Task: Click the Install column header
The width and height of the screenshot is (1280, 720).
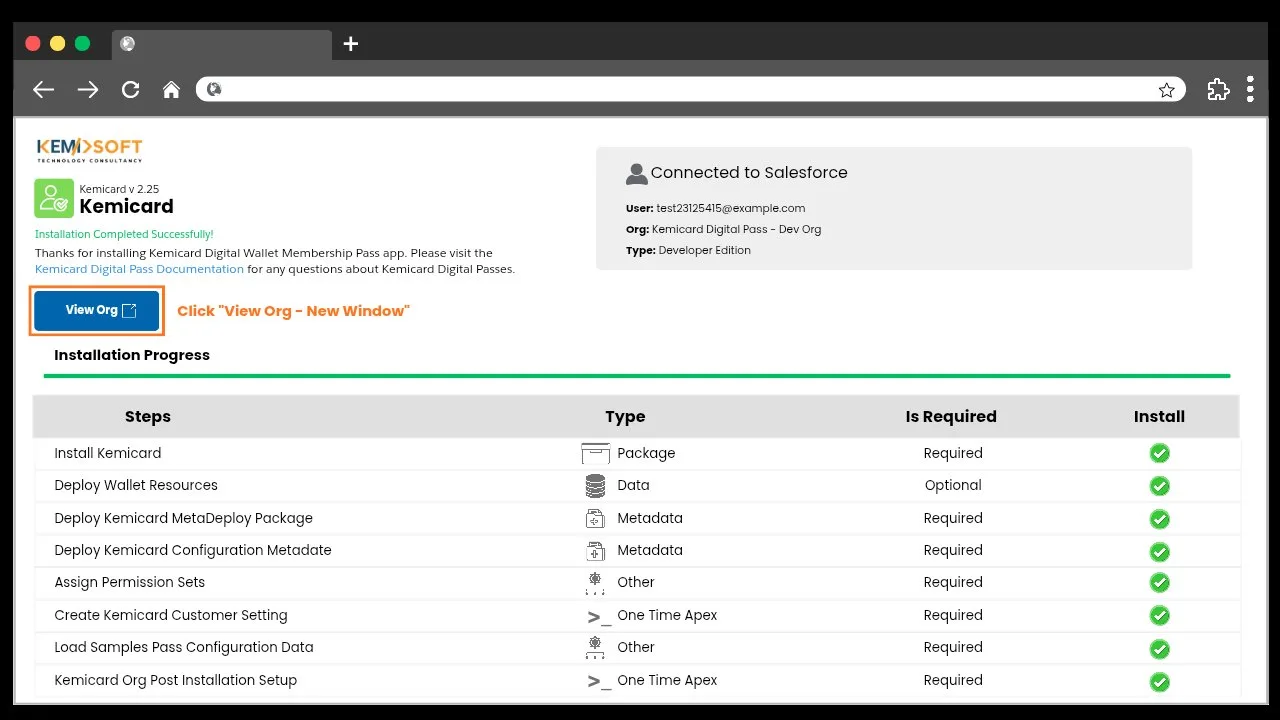Action: pos(1159,417)
